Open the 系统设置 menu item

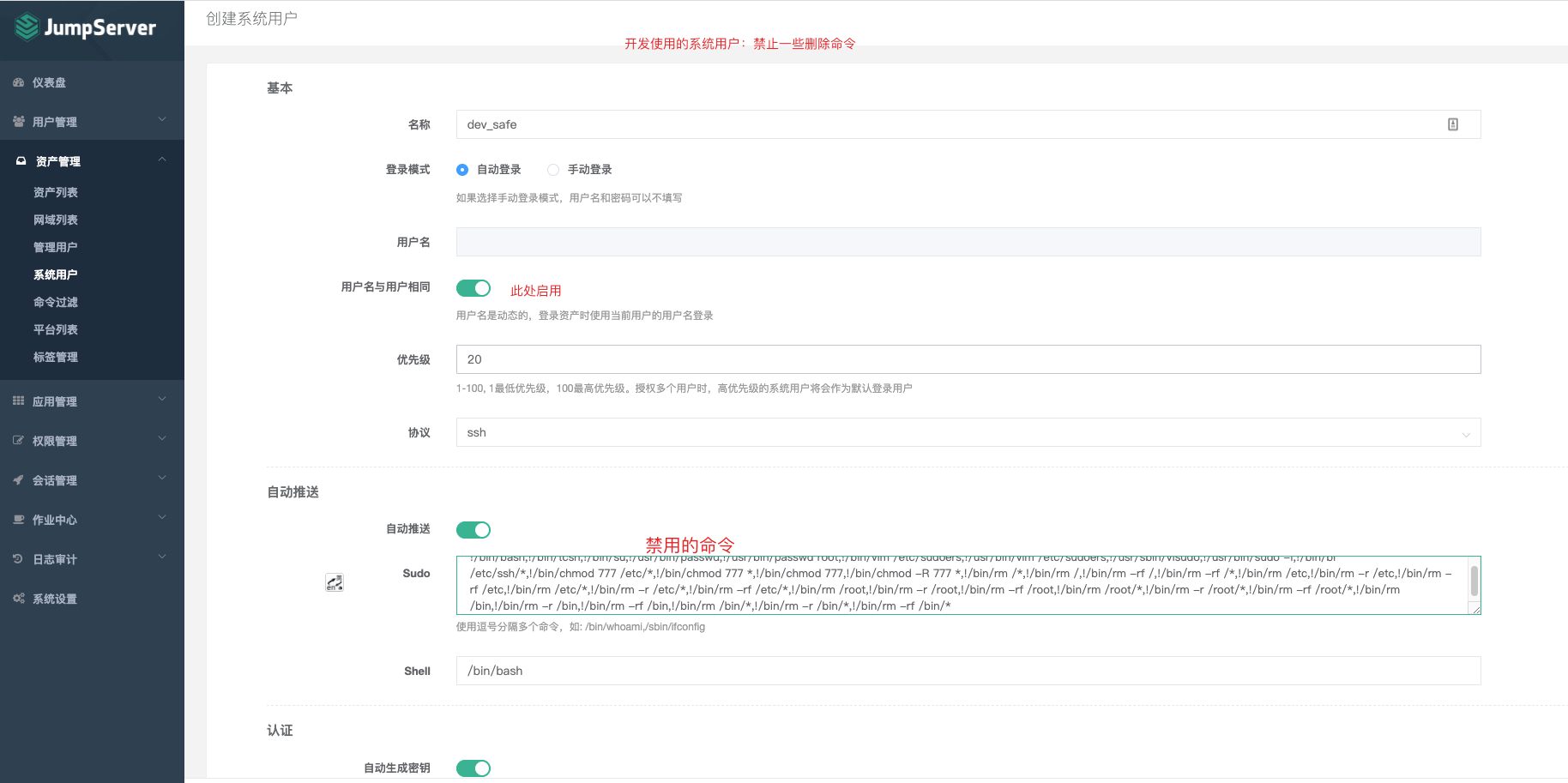coord(92,599)
